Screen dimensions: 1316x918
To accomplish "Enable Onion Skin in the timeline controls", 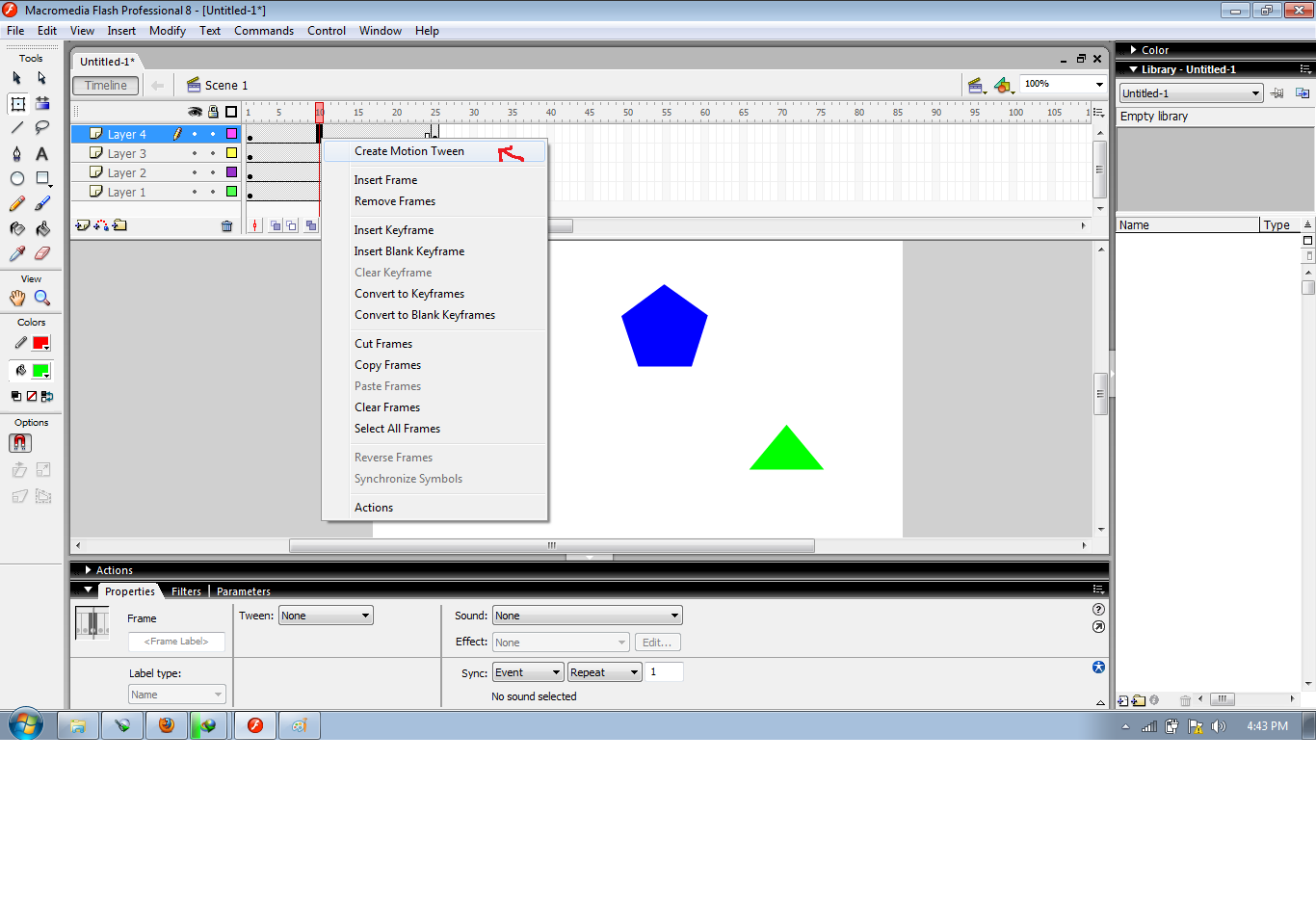I will coord(276,224).
